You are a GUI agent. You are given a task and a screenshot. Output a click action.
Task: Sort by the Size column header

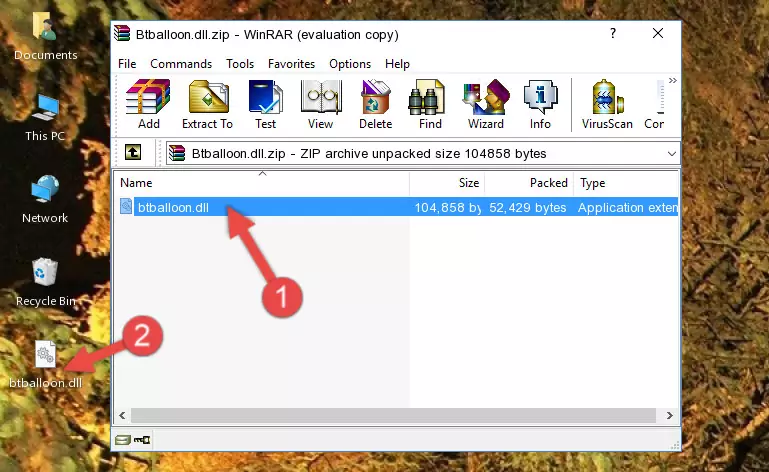(447, 183)
